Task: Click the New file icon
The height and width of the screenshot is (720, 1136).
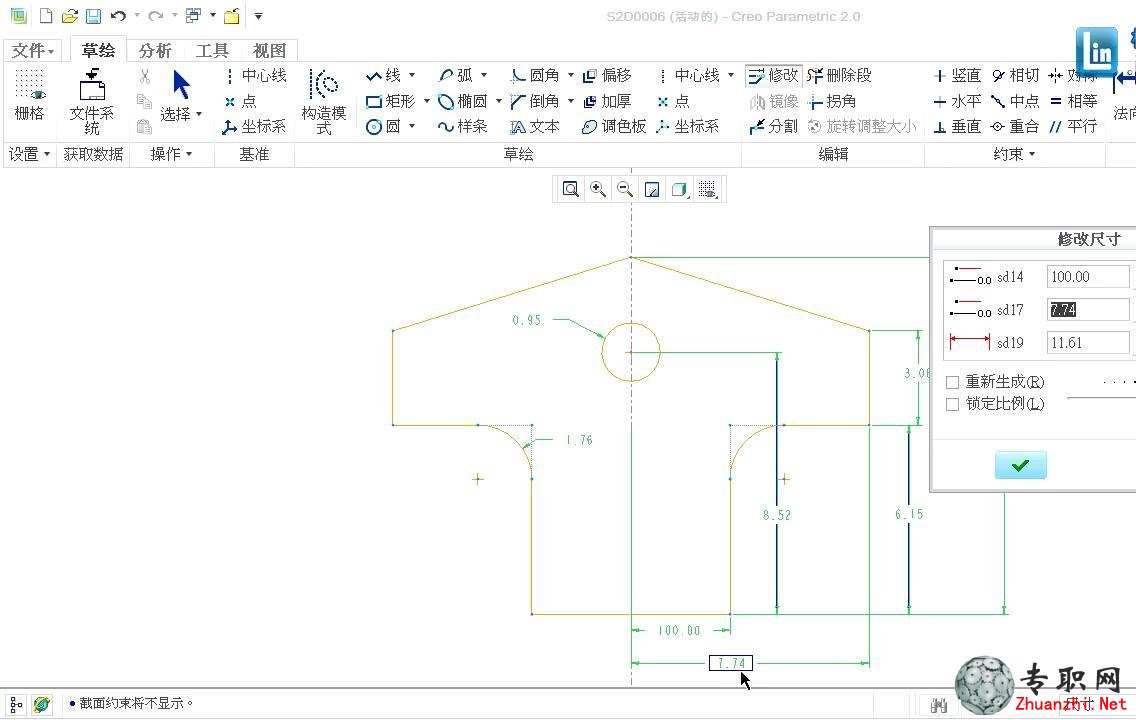Action: pyautogui.click(x=46, y=15)
